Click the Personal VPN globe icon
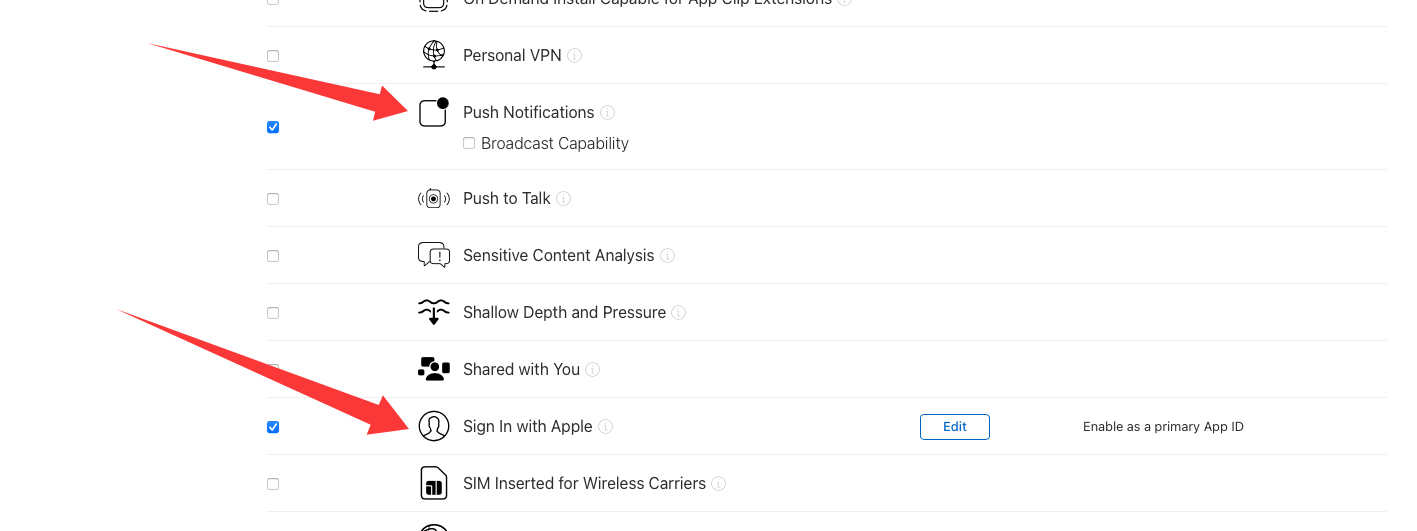This screenshot has height=531, width=1417. pos(433,55)
